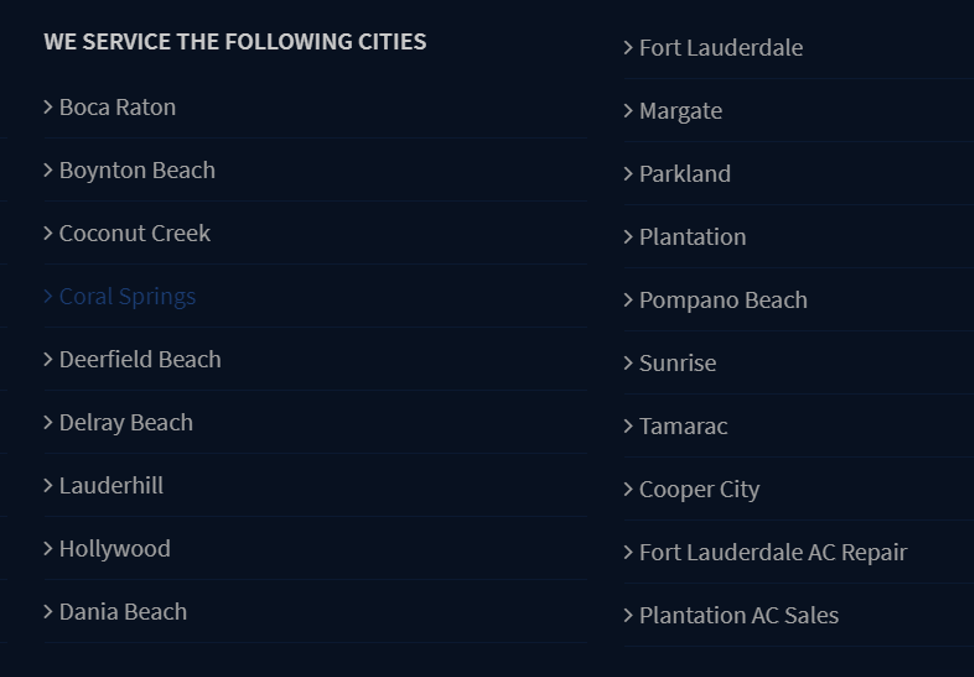
Task: Visit the Plantation AC Sales link
Action: (739, 616)
